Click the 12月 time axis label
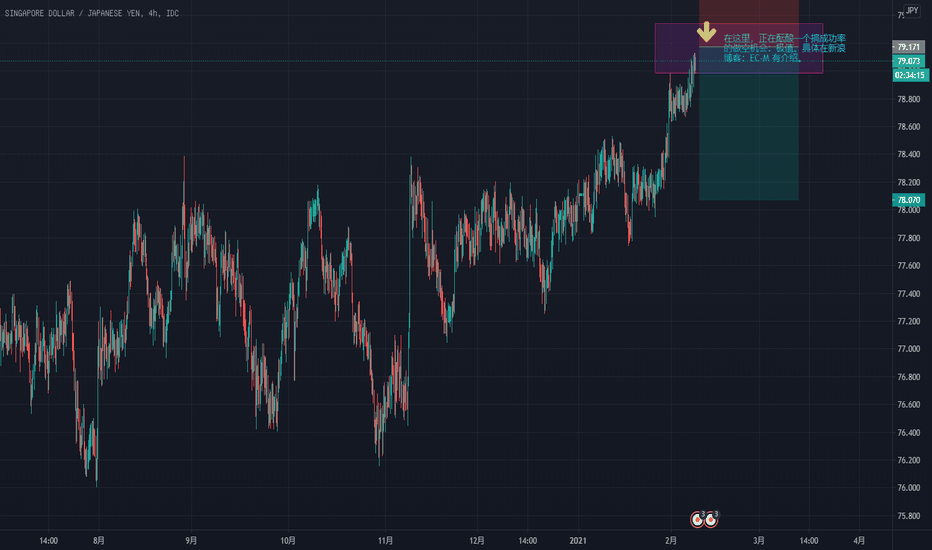The image size is (932, 550). pyautogui.click(x=477, y=540)
